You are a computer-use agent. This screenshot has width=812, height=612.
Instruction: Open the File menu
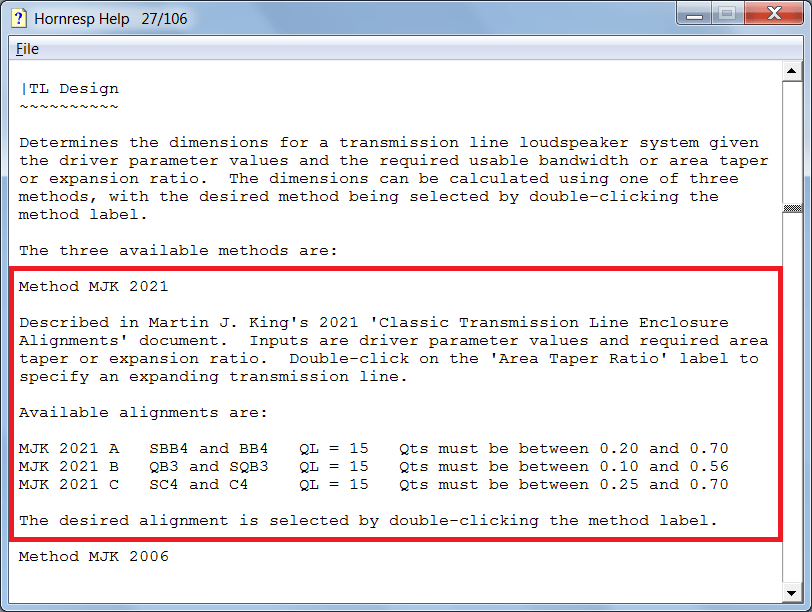(x=27, y=49)
